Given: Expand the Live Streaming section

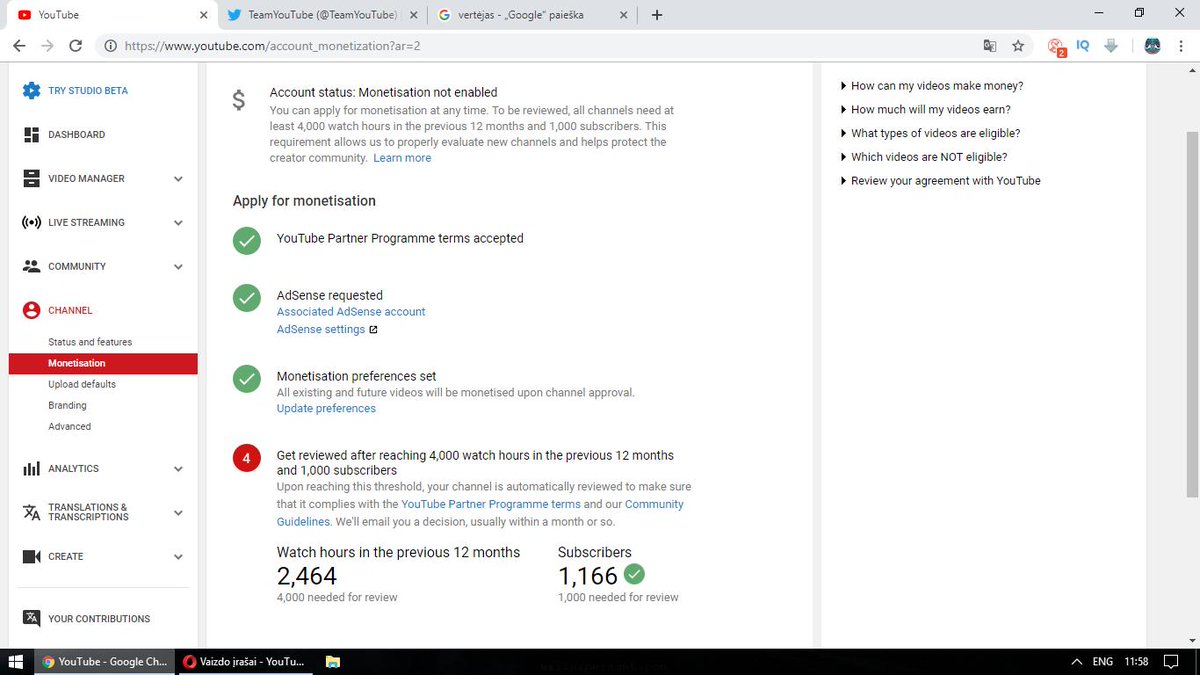Looking at the screenshot, I should click(x=178, y=223).
